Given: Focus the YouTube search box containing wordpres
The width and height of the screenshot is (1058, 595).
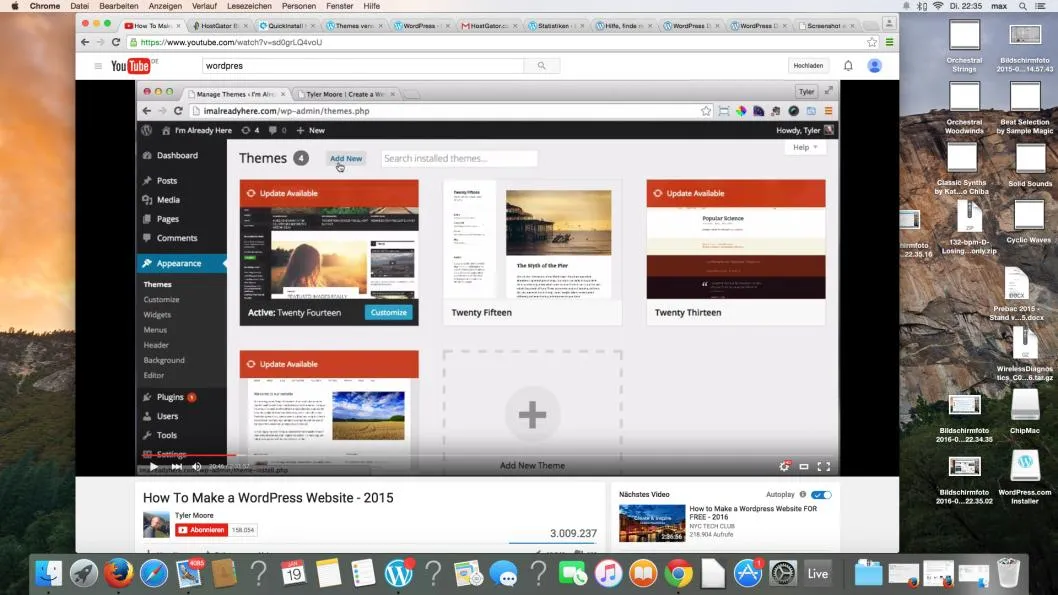Looking at the screenshot, I should 363,65.
